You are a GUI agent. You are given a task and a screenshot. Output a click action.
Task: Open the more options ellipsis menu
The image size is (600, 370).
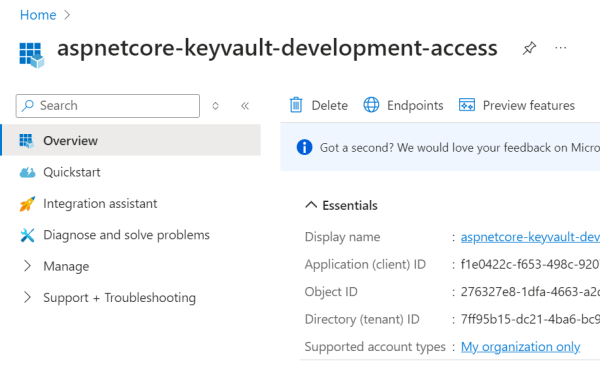561,48
